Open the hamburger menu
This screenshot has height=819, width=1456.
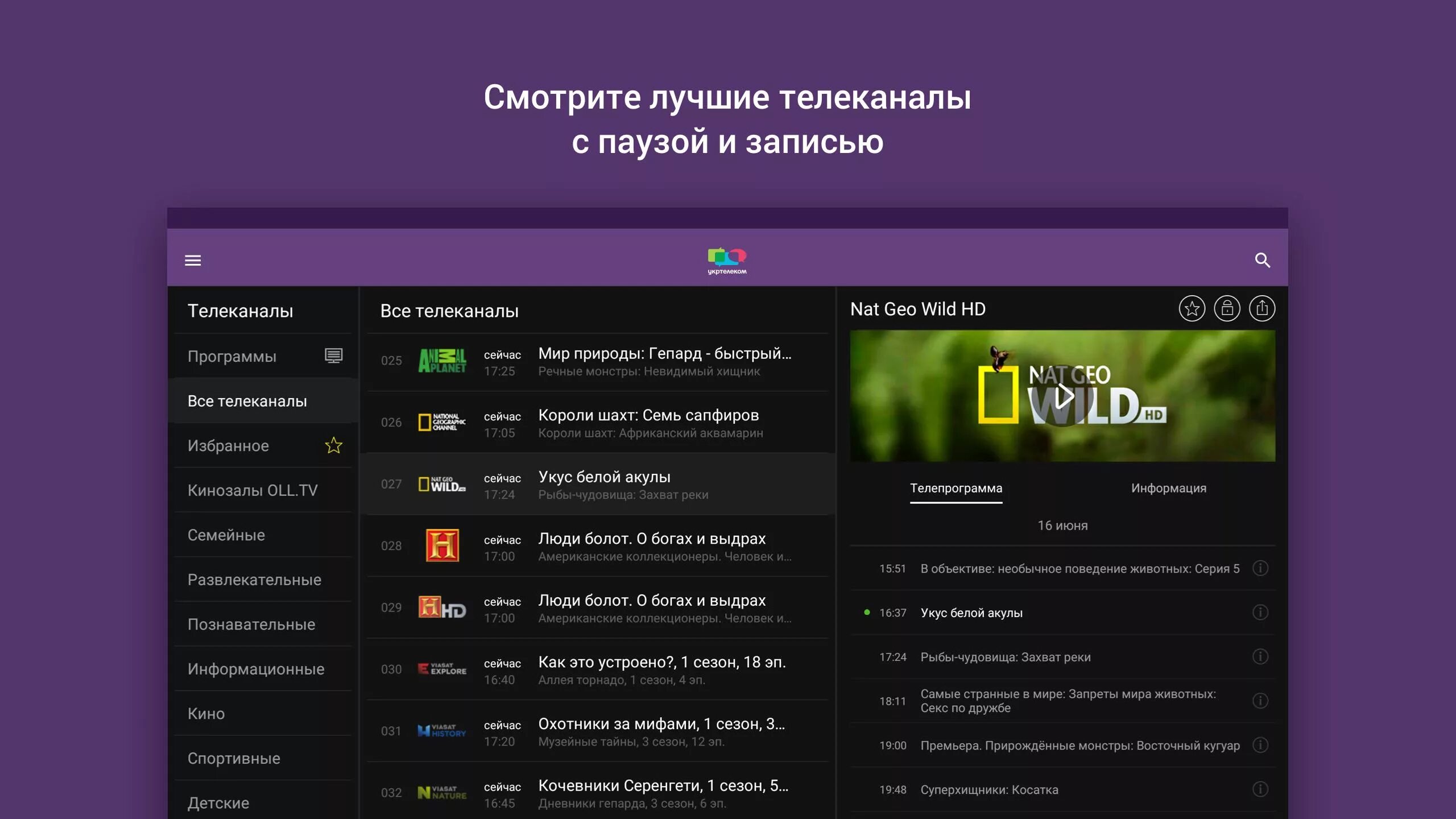point(193,260)
